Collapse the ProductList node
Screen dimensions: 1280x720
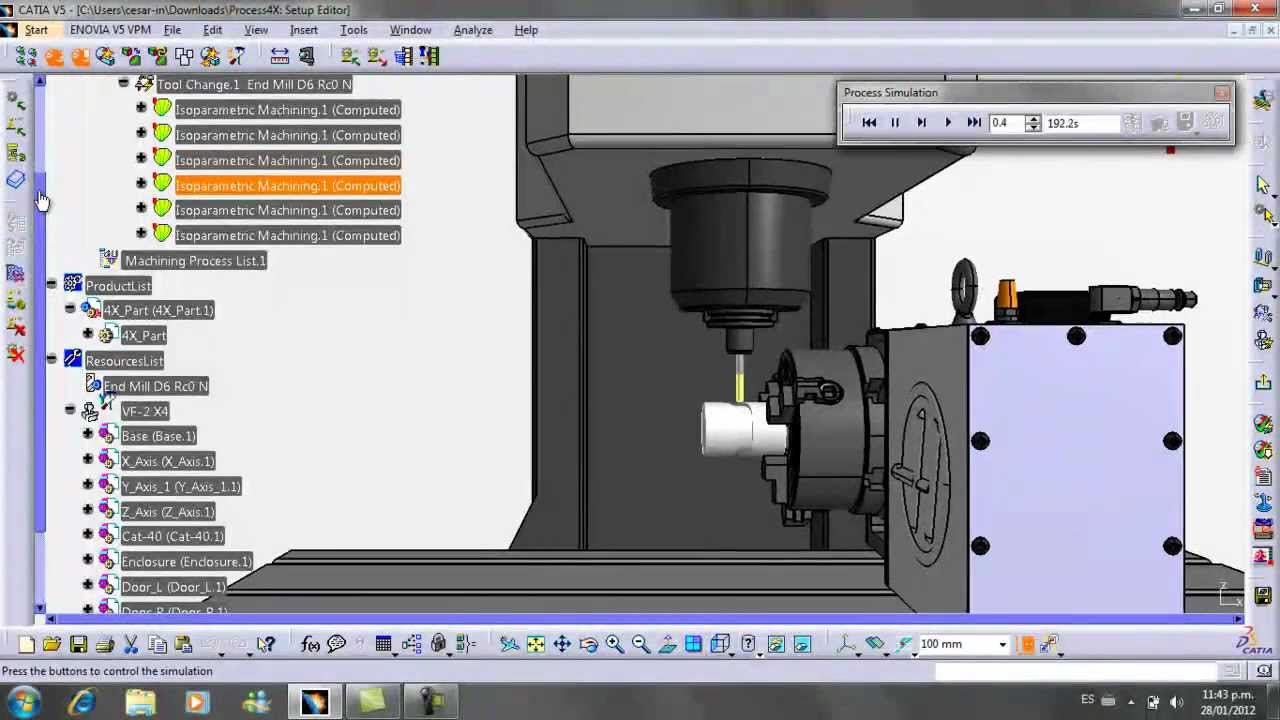point(51,284)
